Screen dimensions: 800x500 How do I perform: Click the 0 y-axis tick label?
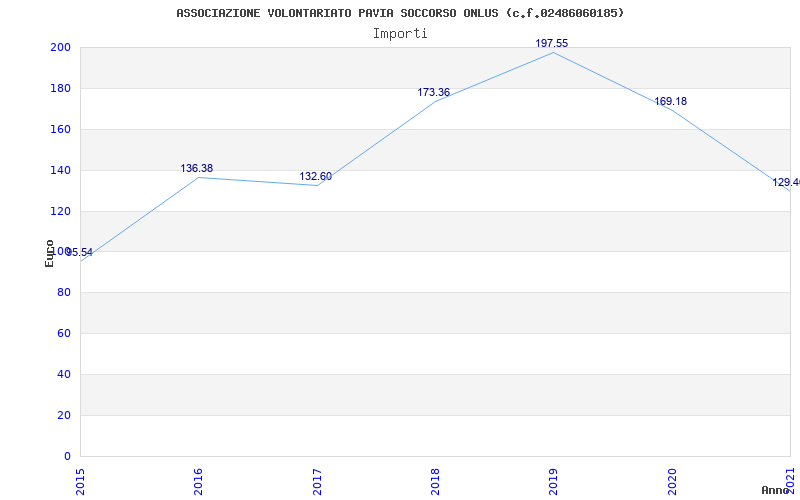point(67,457)
